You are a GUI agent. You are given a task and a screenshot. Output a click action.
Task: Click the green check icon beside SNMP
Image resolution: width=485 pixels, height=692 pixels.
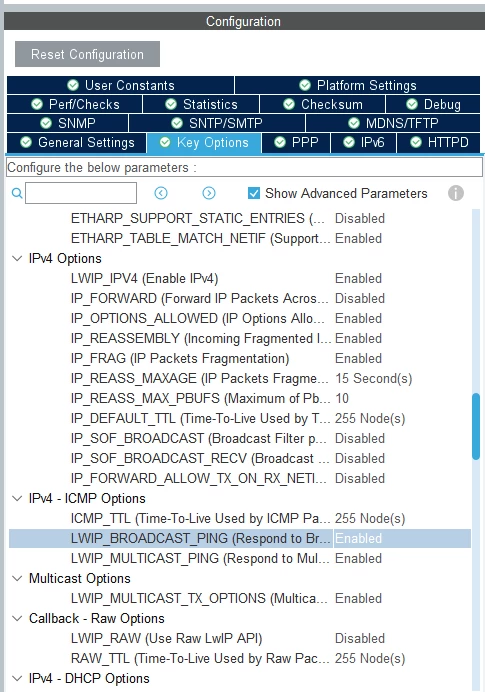coord(46,123)
